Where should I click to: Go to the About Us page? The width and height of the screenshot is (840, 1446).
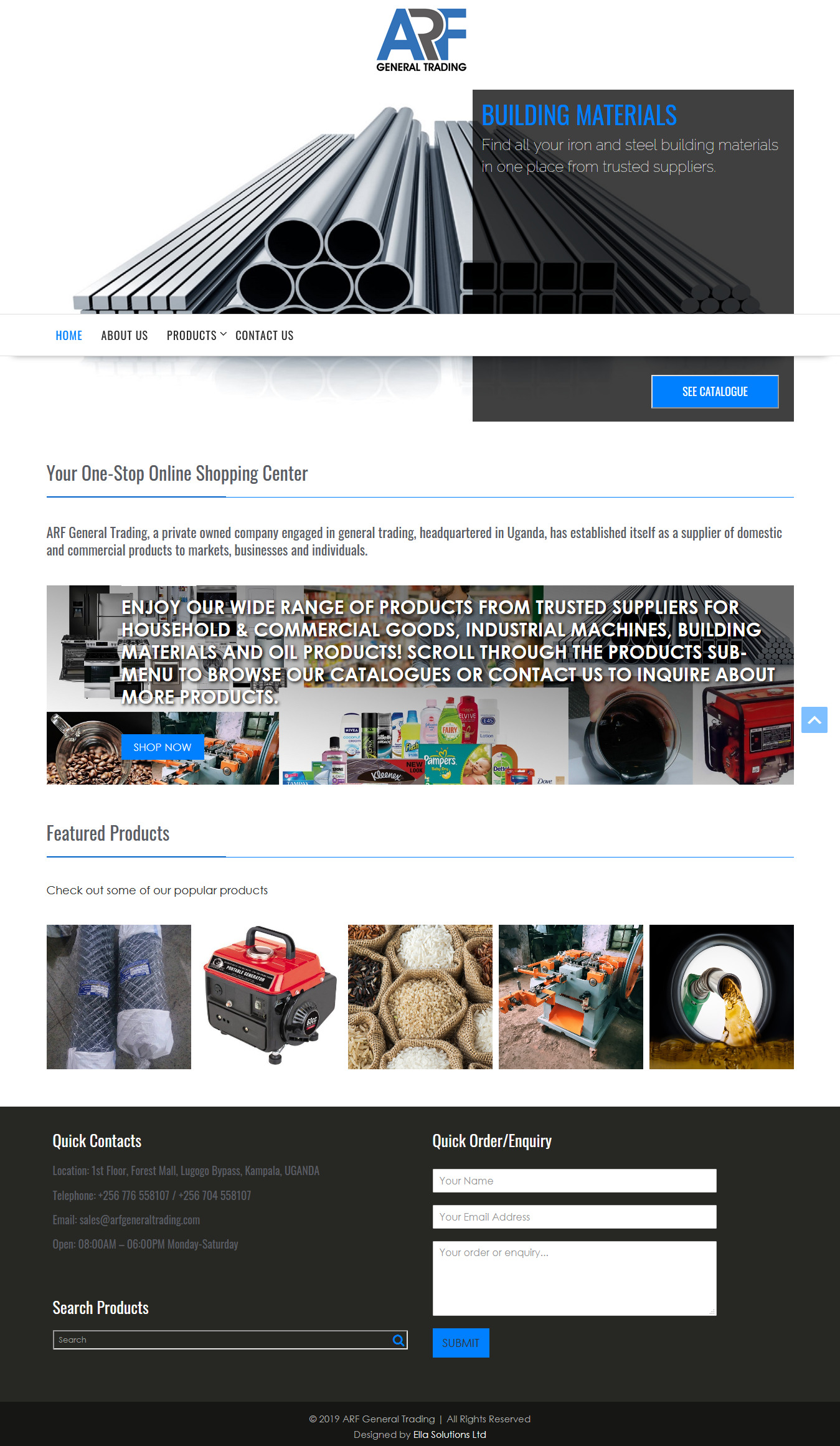point(125,336)
